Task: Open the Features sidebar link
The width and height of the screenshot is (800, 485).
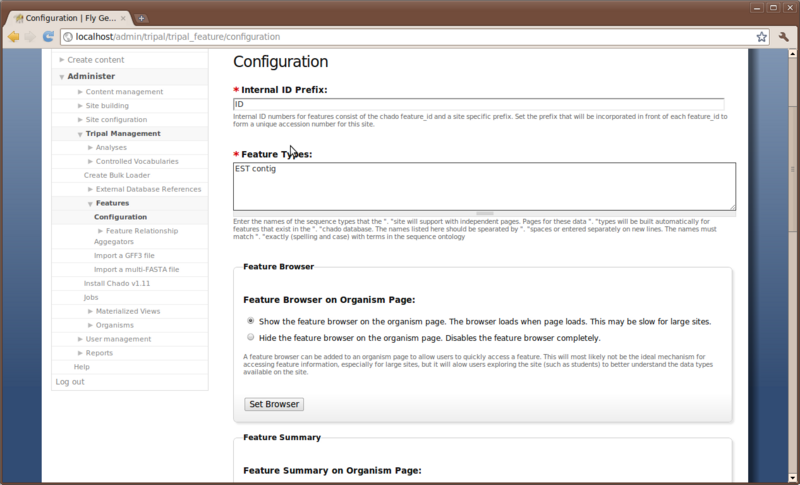Action: coord(112,203)
